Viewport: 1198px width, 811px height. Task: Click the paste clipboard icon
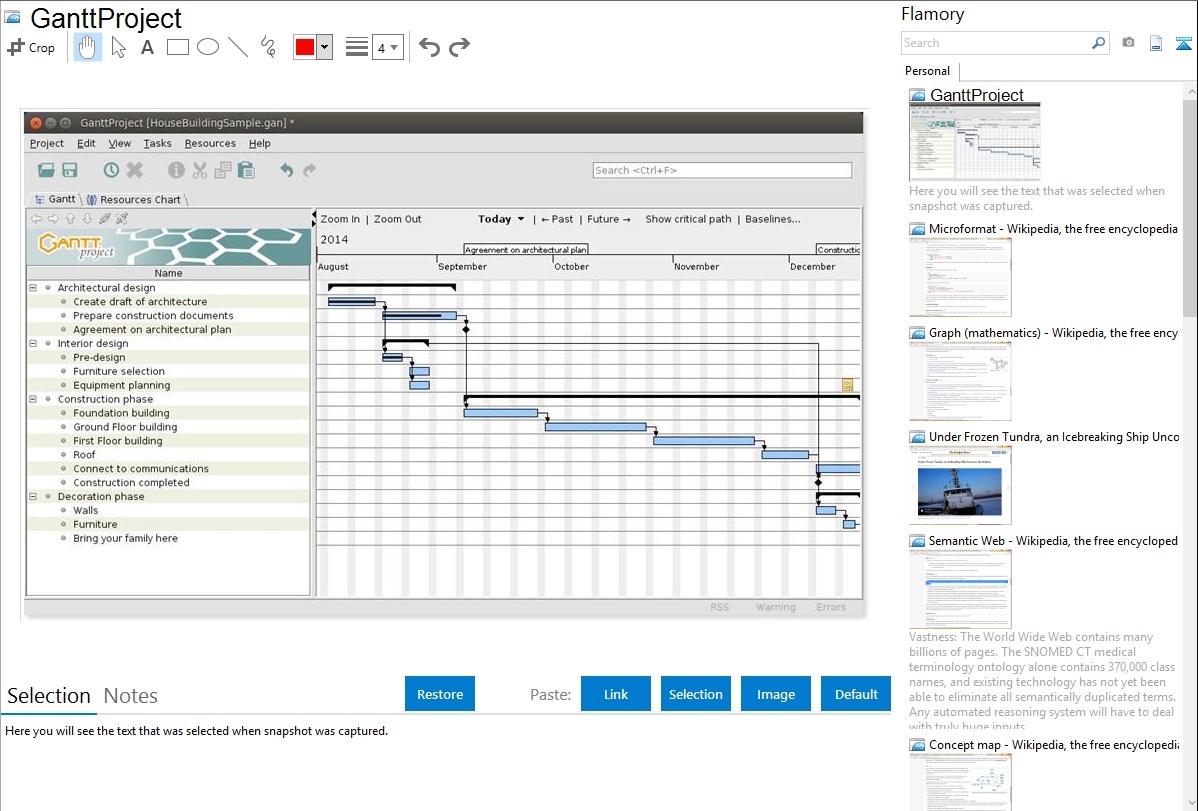tap(246, 170)
